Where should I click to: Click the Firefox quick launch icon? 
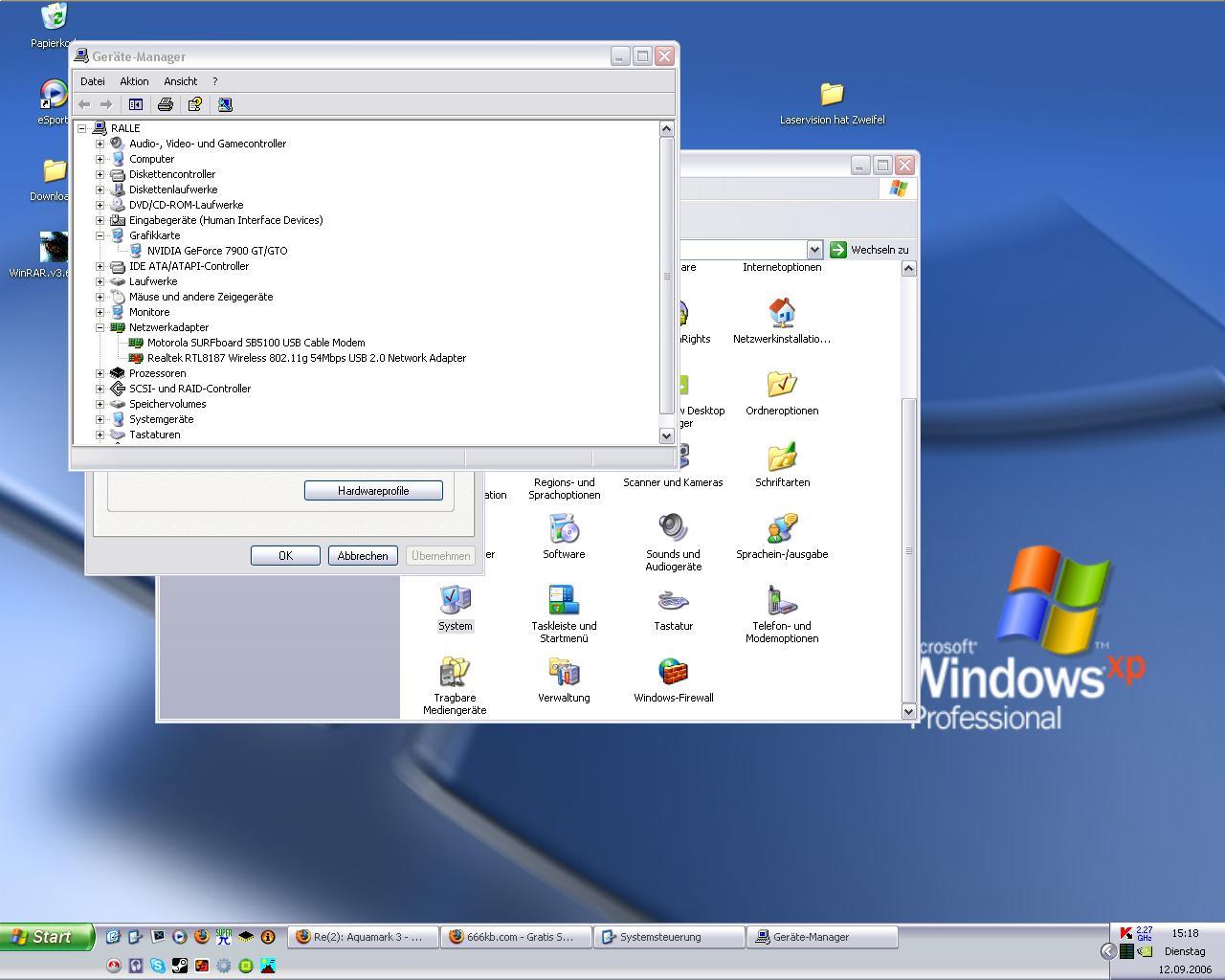201,937
